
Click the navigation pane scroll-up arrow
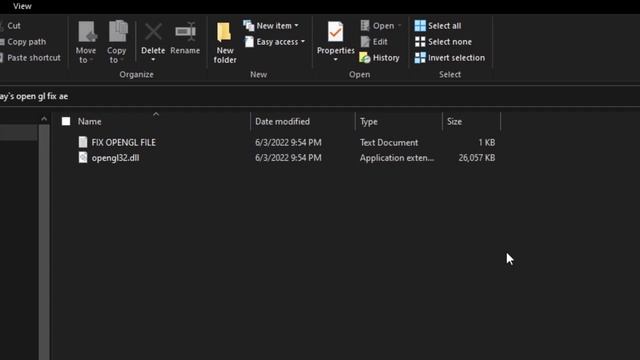point(44,119)
